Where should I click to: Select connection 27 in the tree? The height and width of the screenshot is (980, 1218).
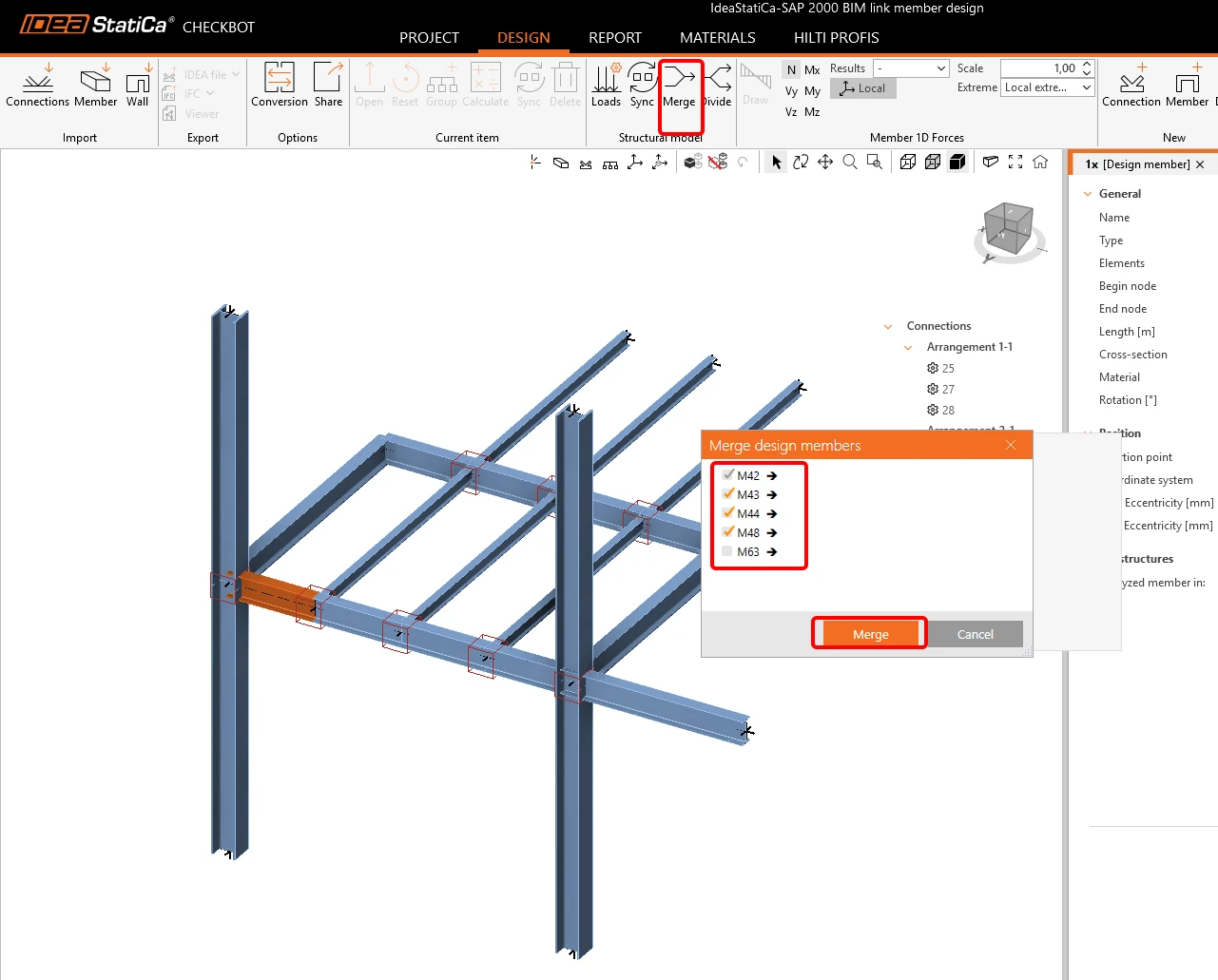point(940,389)
